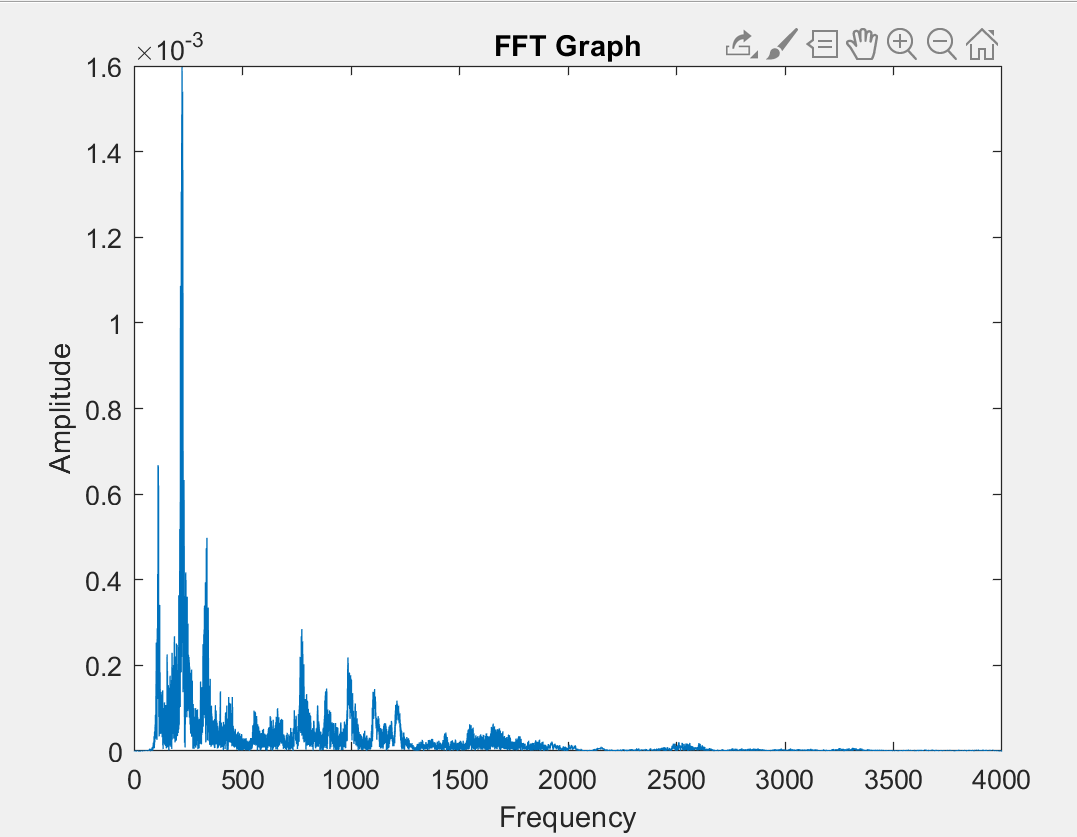Select the Pan tool
This screenshot has width=1077, height=837.
pos(862,43)
